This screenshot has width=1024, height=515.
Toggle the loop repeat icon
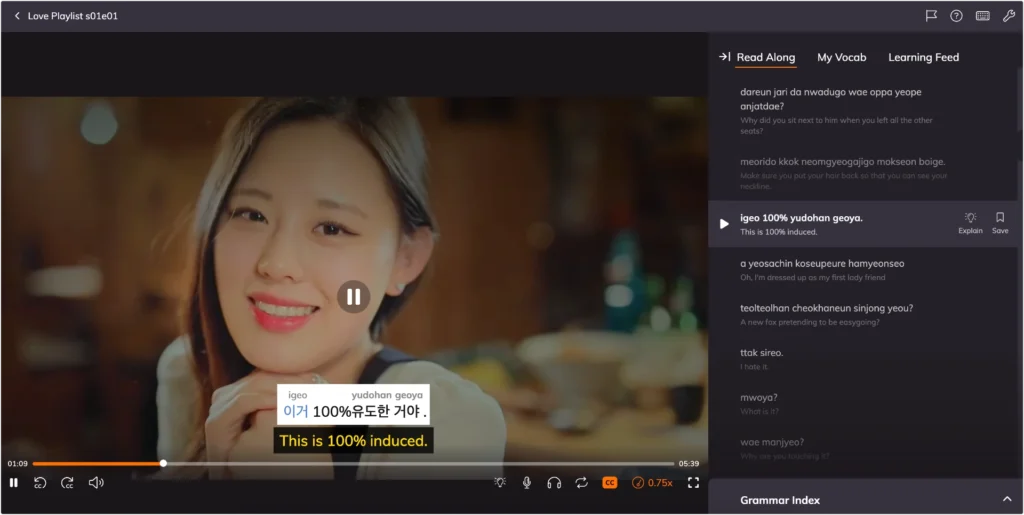point(581,483)
